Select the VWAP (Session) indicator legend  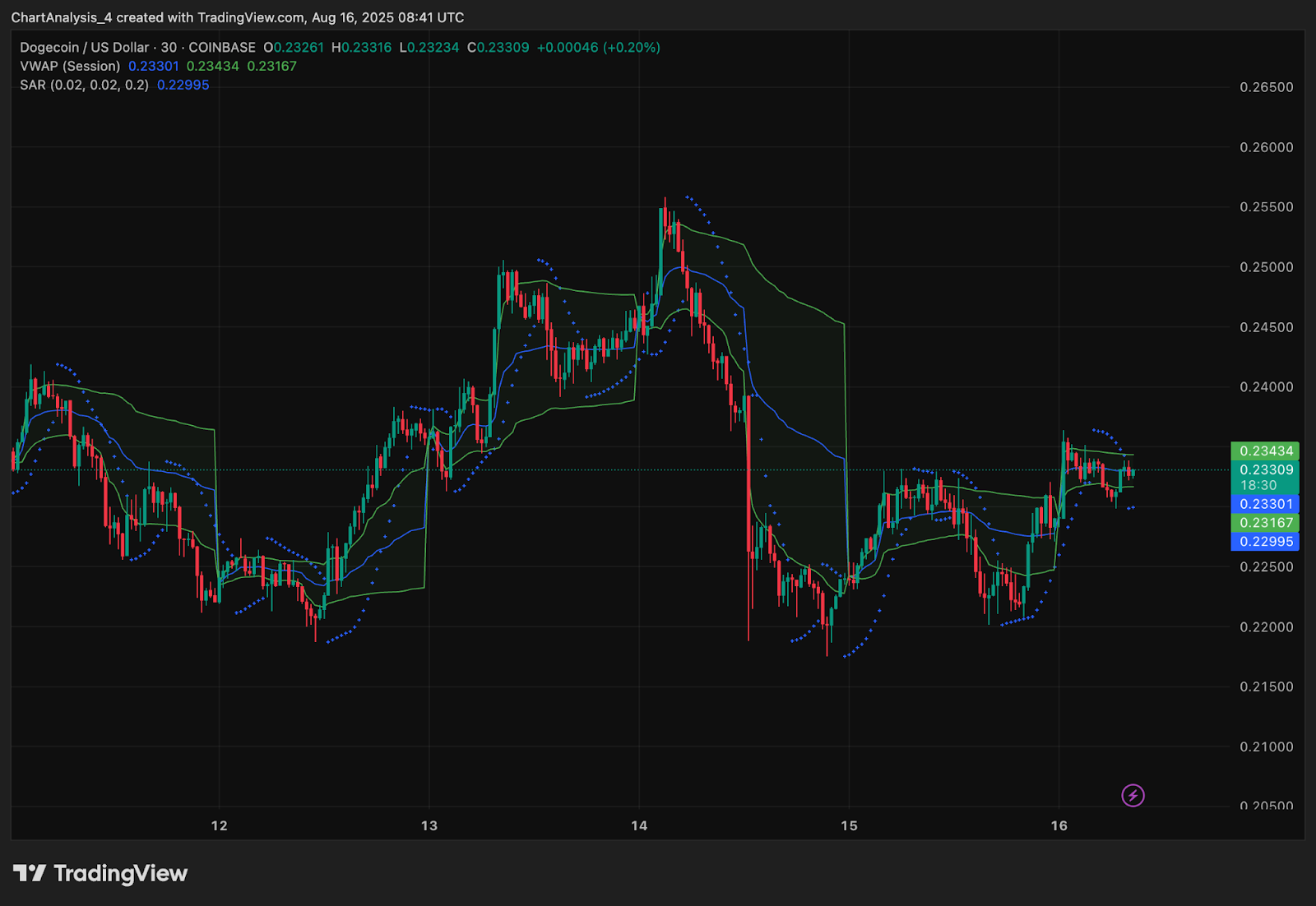click(x=70, y=66)
